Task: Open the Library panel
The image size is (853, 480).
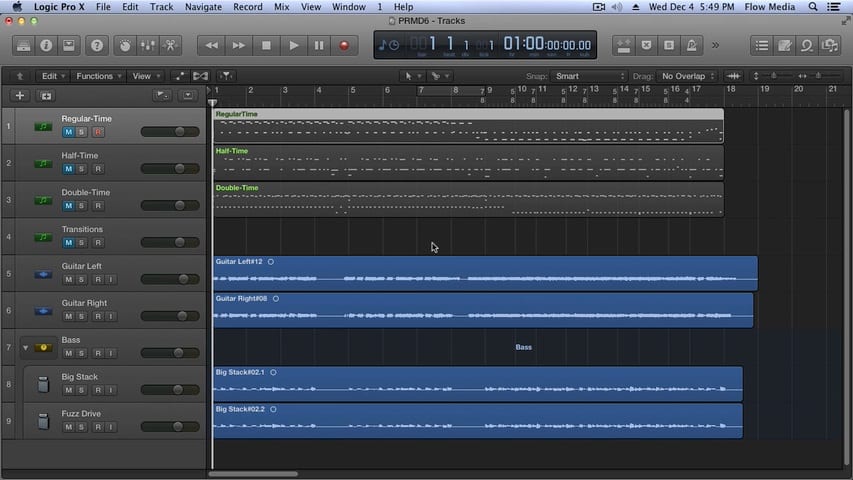Action: coord(24,45)
